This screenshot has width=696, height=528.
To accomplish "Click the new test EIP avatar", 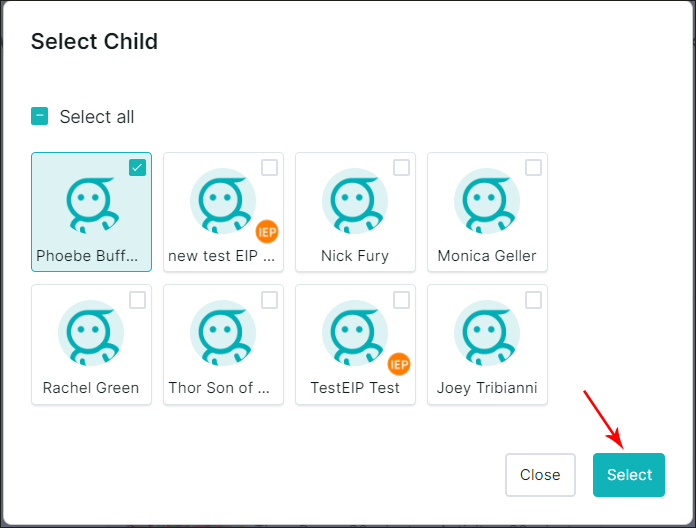I will tap(223, 201).
